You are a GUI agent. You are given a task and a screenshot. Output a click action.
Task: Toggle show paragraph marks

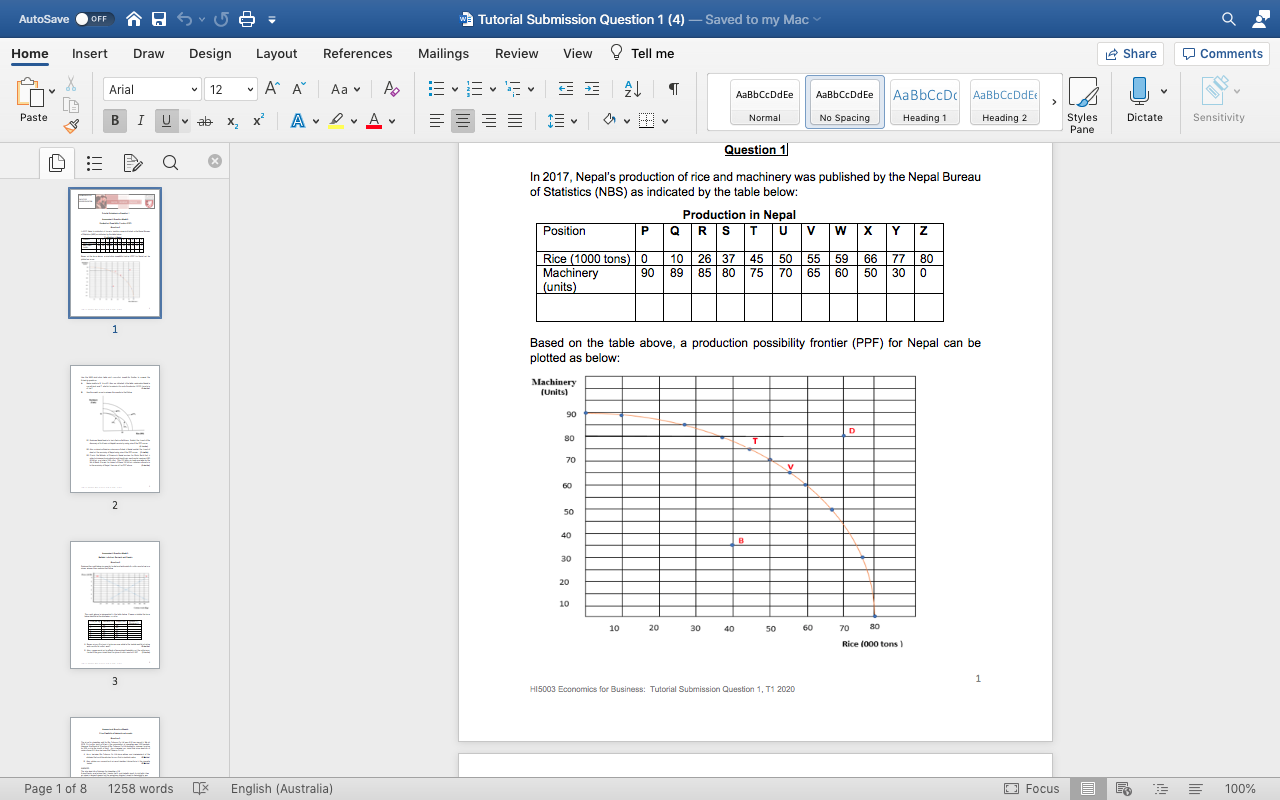pyautogui.click(x=674, y=90)
